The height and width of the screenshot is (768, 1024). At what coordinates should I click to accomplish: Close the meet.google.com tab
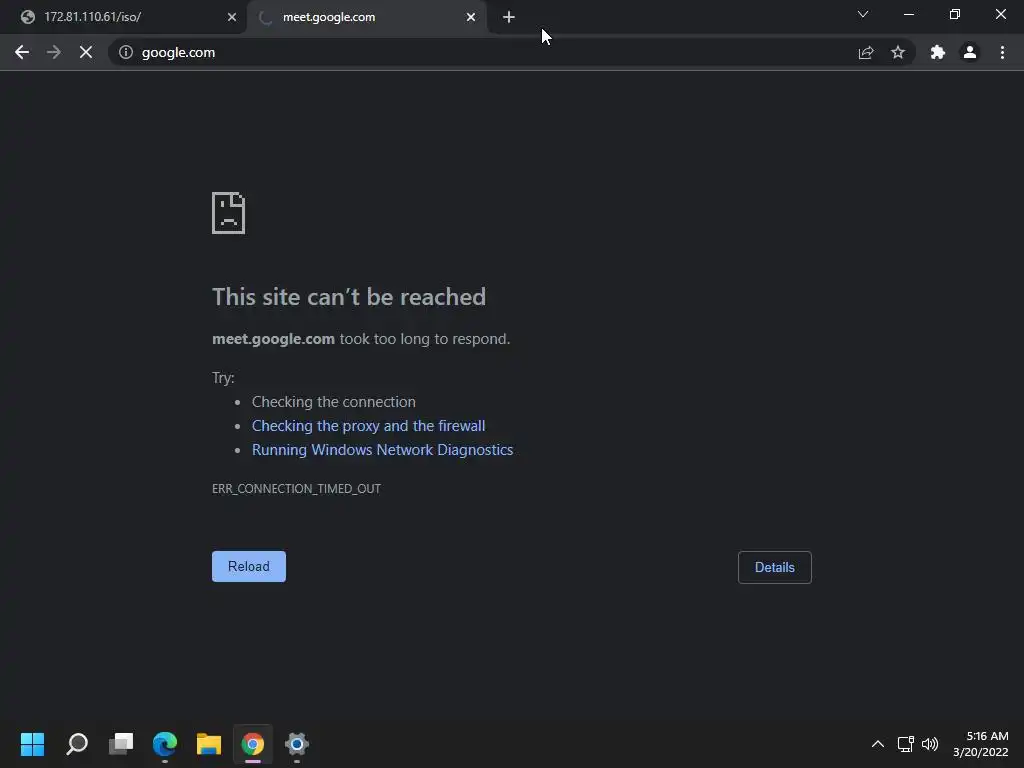click(x=471, y=17)
